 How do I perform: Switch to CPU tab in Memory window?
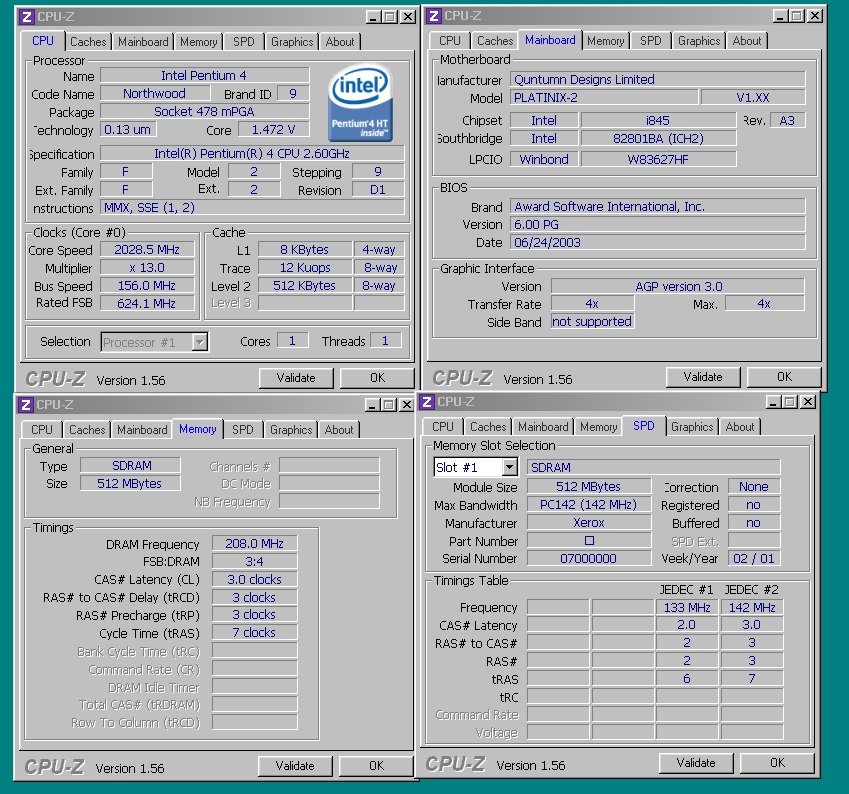[42, 429]
